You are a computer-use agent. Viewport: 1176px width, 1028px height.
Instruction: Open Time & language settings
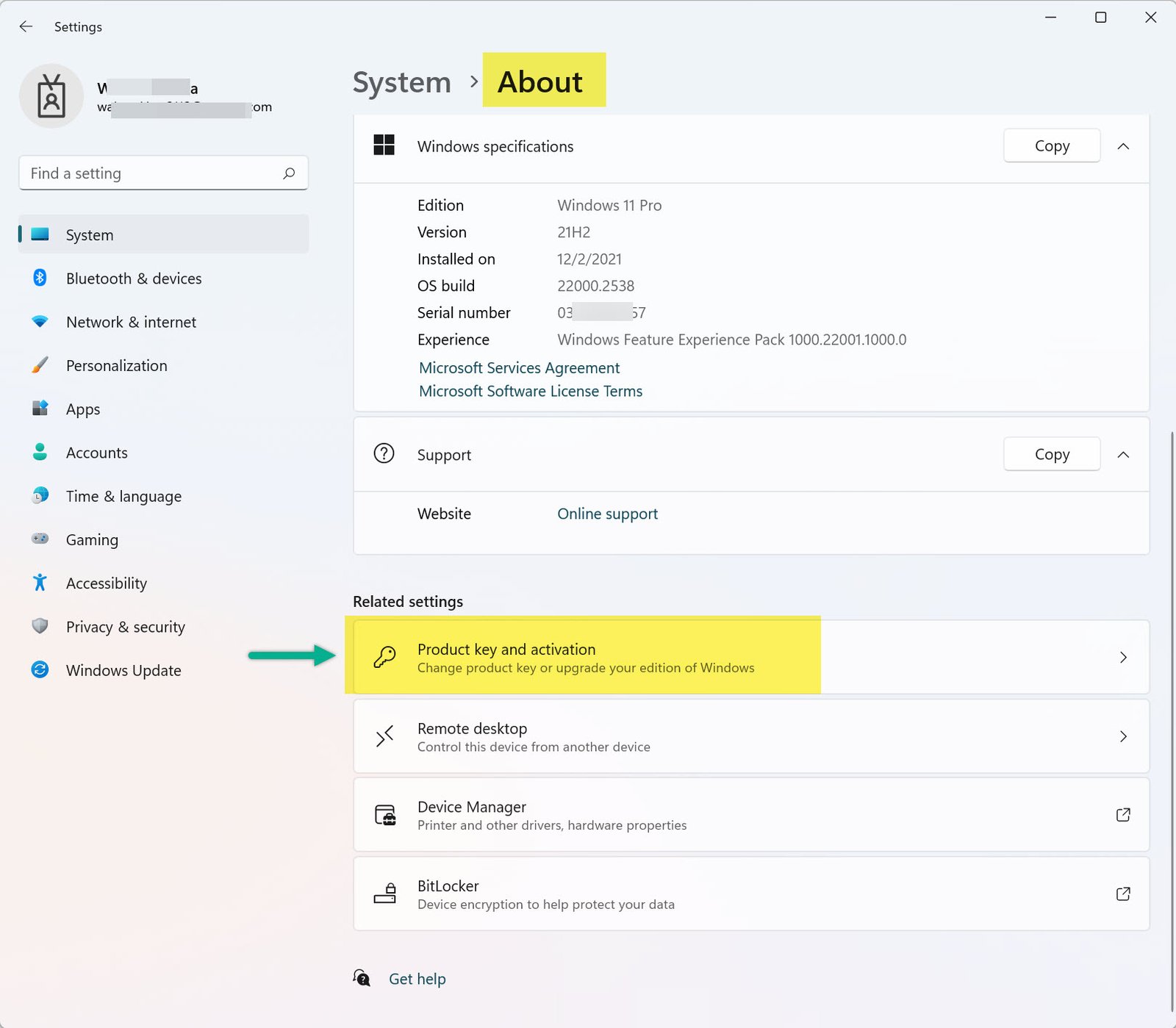163,496
